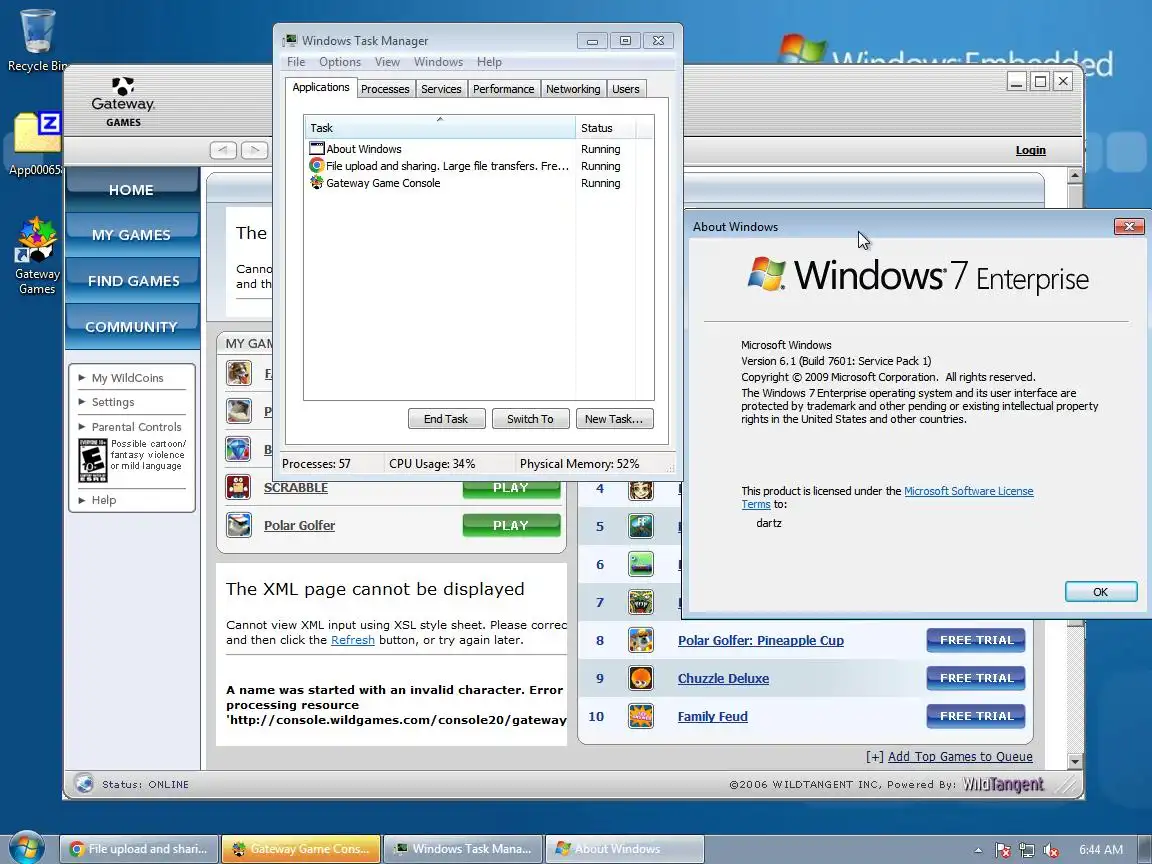Click third game icon in My Games list
1152x864 pixels.
point(238,449)
